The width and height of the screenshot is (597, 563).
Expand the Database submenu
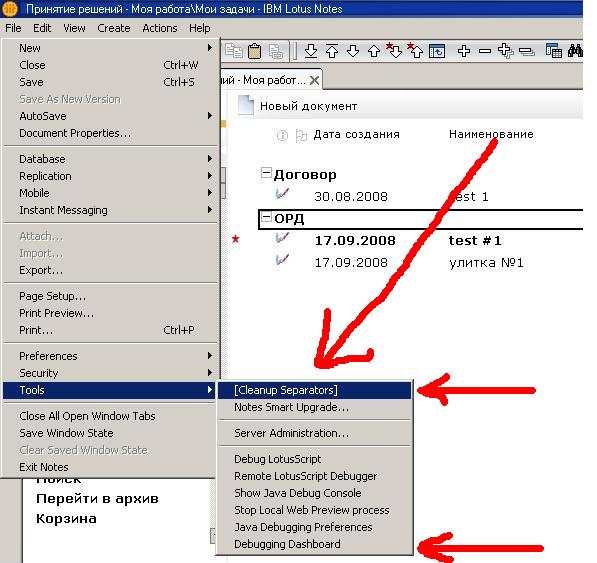tap(110, 159)
